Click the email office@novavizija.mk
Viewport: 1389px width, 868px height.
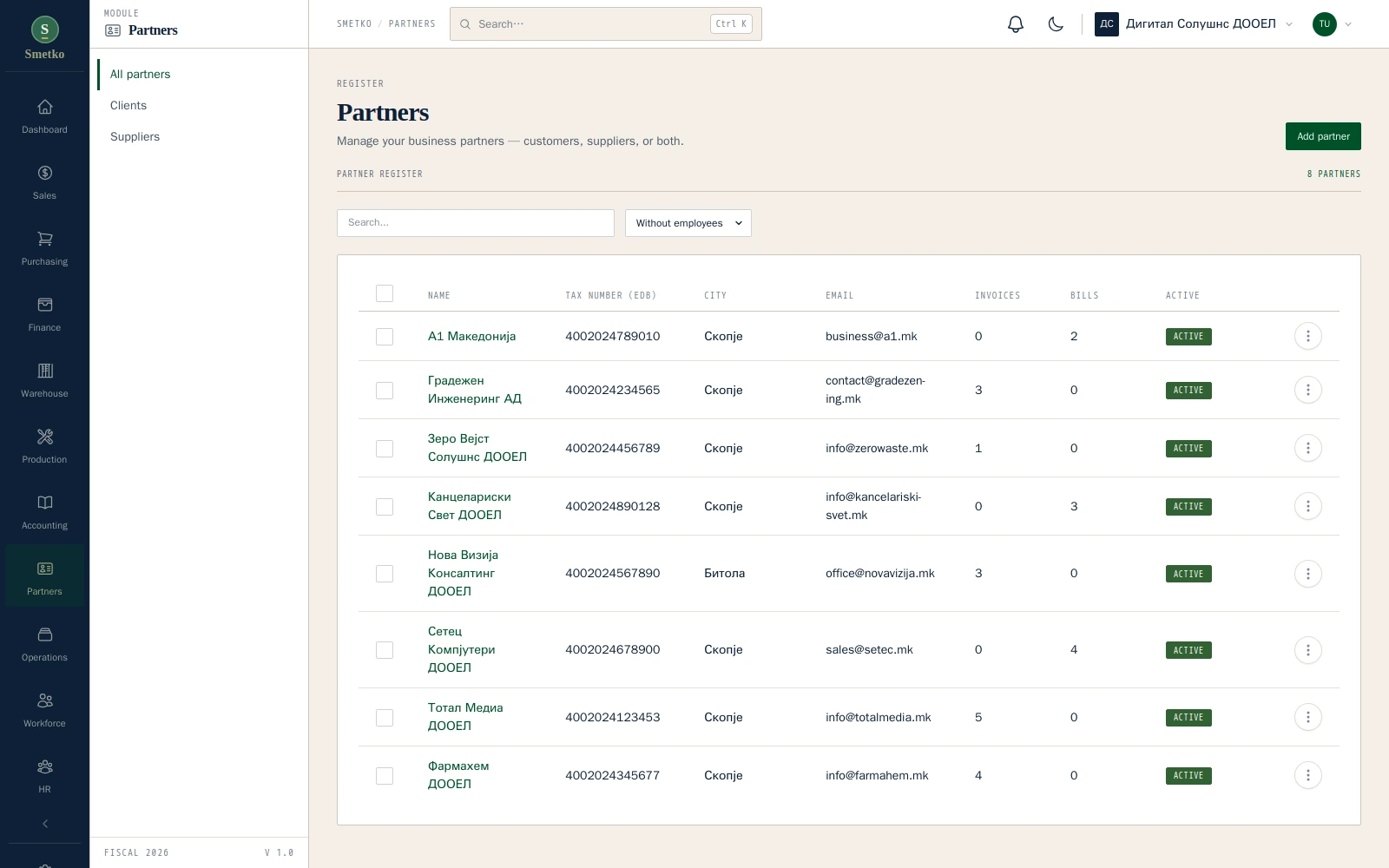880,574
